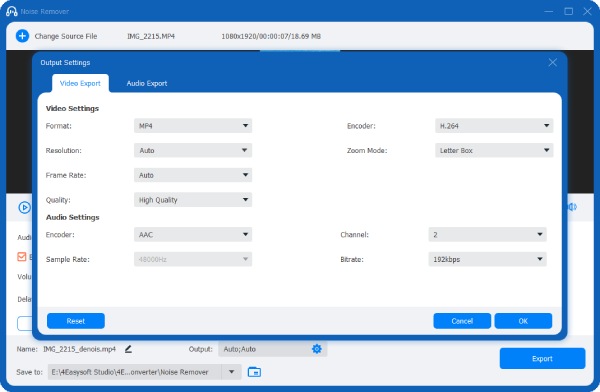Image resolution: width=600 pixels, height=392 pixels.
Task: Switch to the Audio Export tab
Action: point(147,83)
